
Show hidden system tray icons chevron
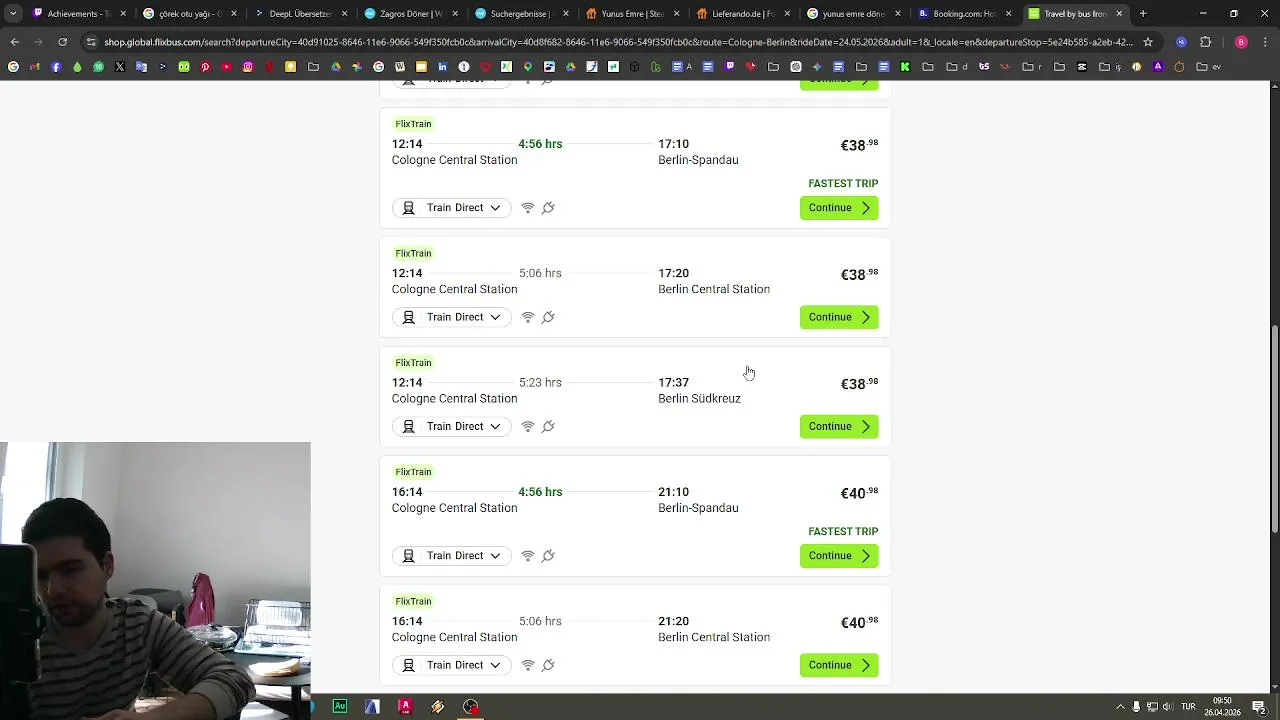coord(1120,707)
